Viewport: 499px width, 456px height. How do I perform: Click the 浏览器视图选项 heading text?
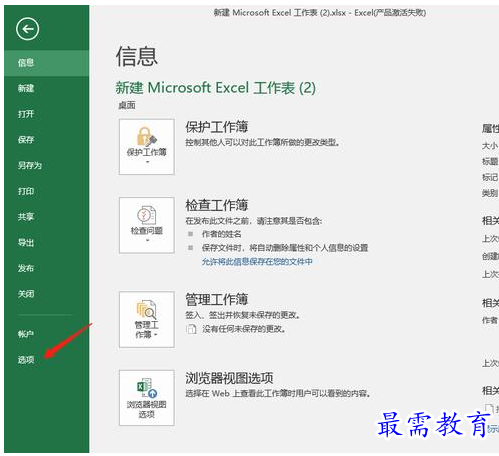click(229, 378)
